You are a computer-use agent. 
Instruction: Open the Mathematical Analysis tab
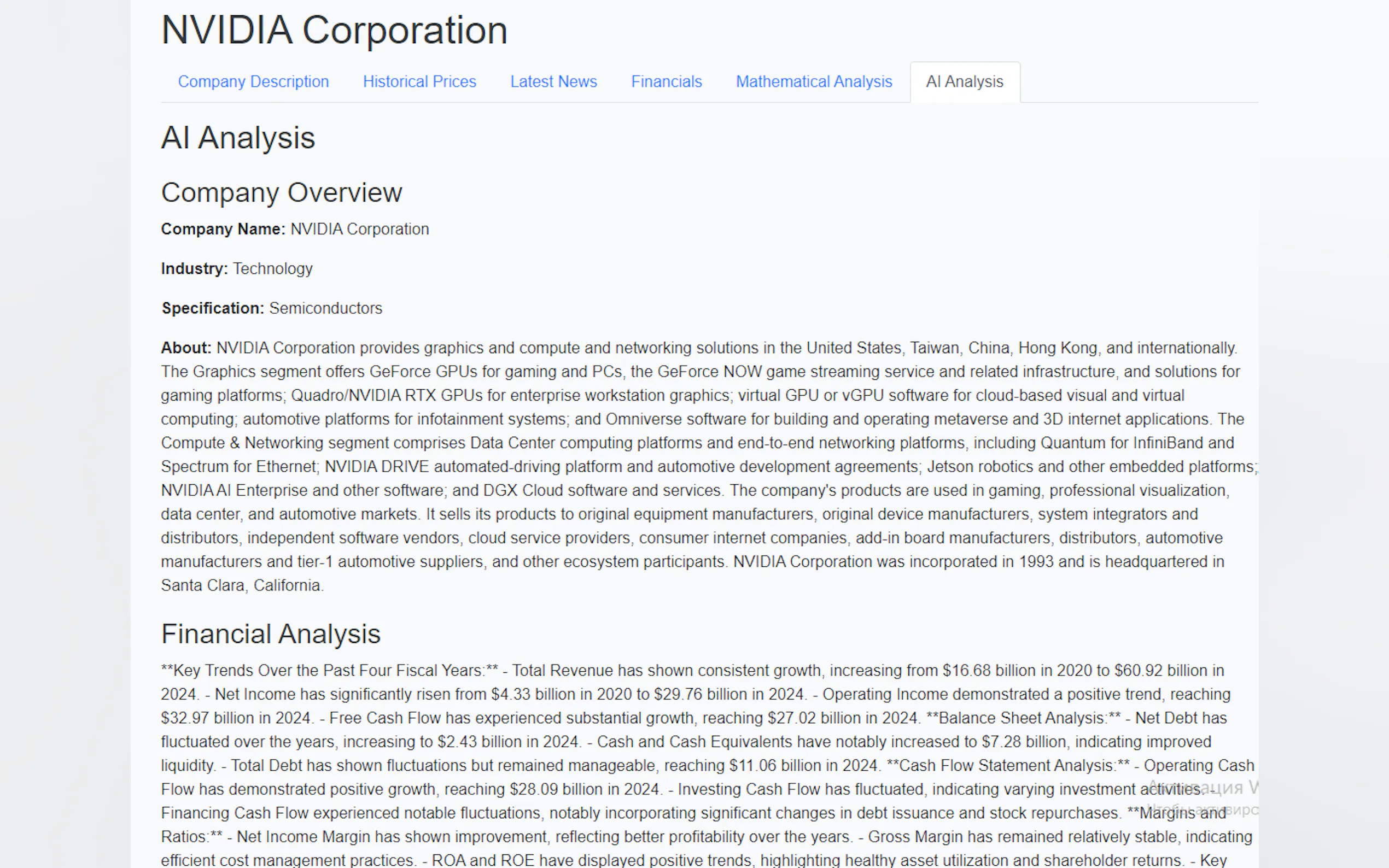[814, 81]
